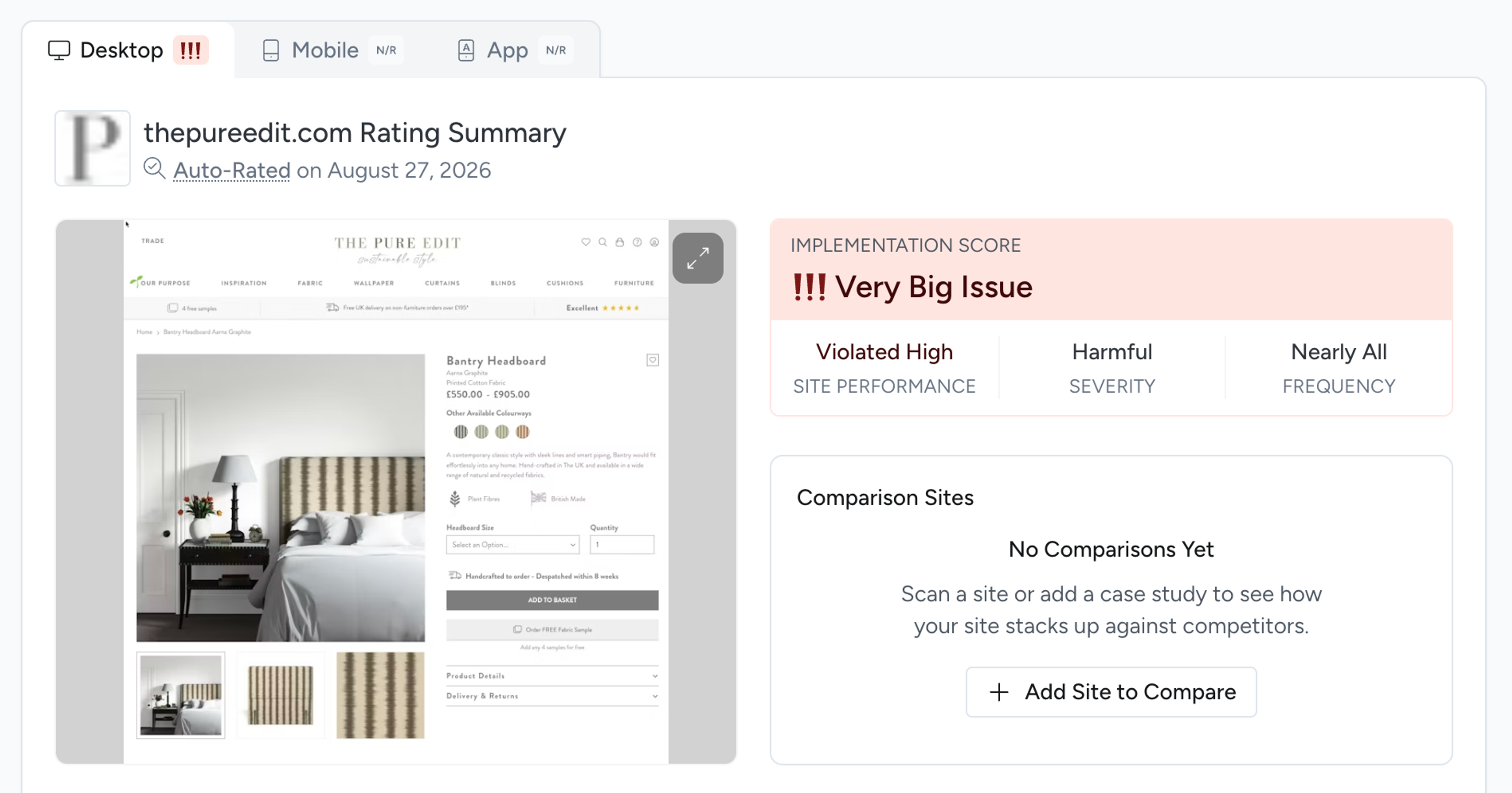
Task: Click the Quantity input field
Action: coord(622,544)
